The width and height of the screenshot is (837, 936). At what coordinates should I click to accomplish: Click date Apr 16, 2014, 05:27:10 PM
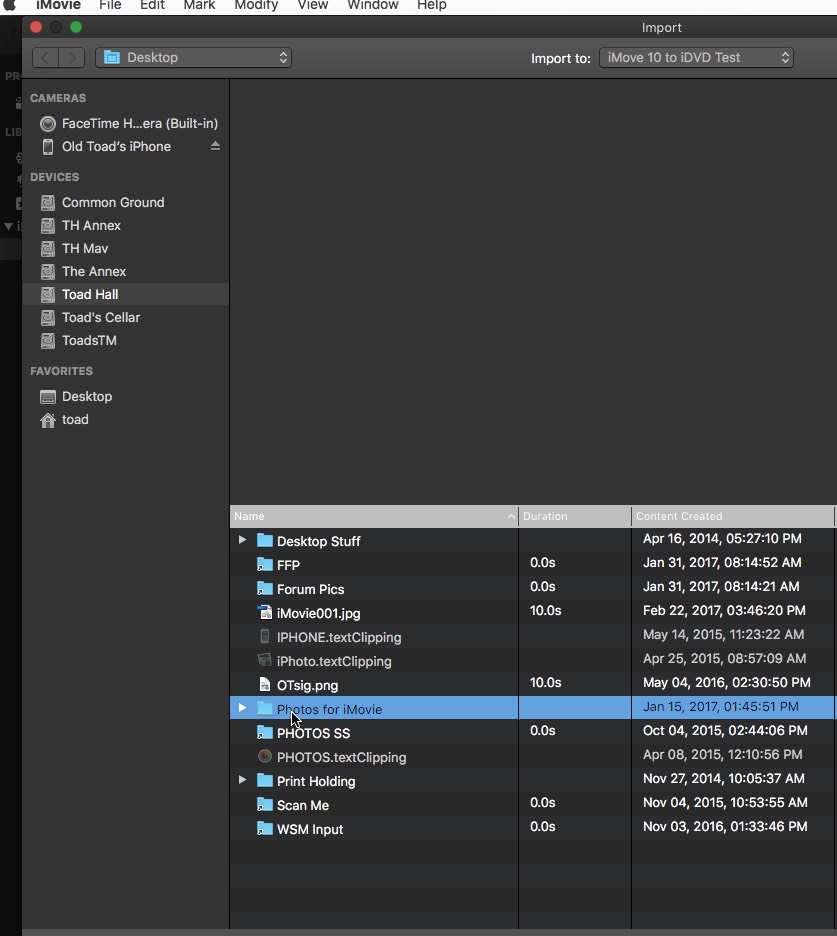tap(722, 538)
